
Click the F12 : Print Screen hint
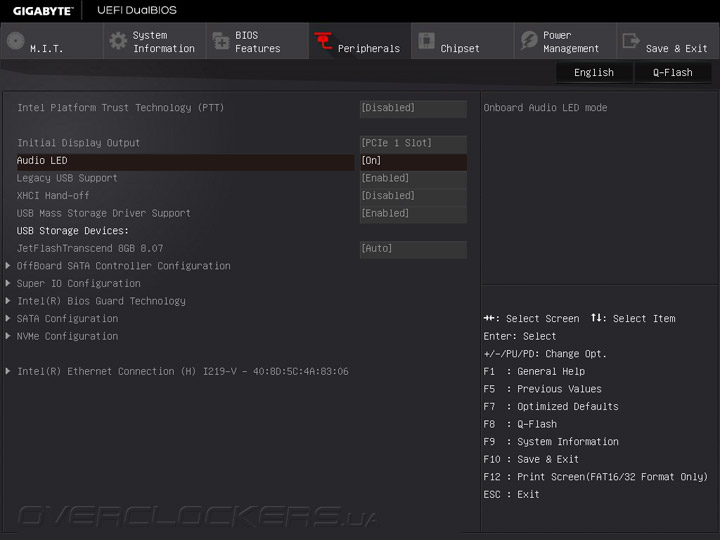[x=596, y=477]
